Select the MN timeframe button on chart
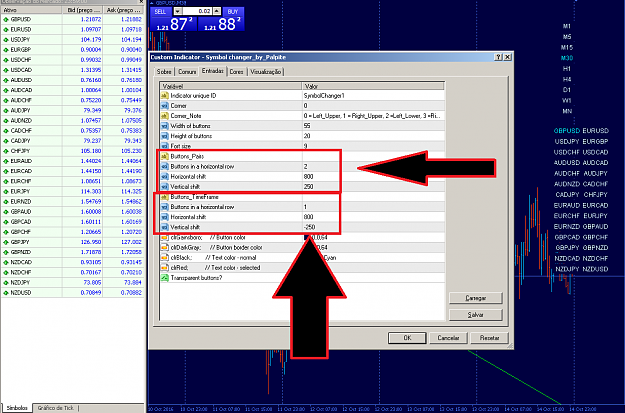The height and width of the screenshot is (413, 625). pyautogui.click(x=567, y=111)
